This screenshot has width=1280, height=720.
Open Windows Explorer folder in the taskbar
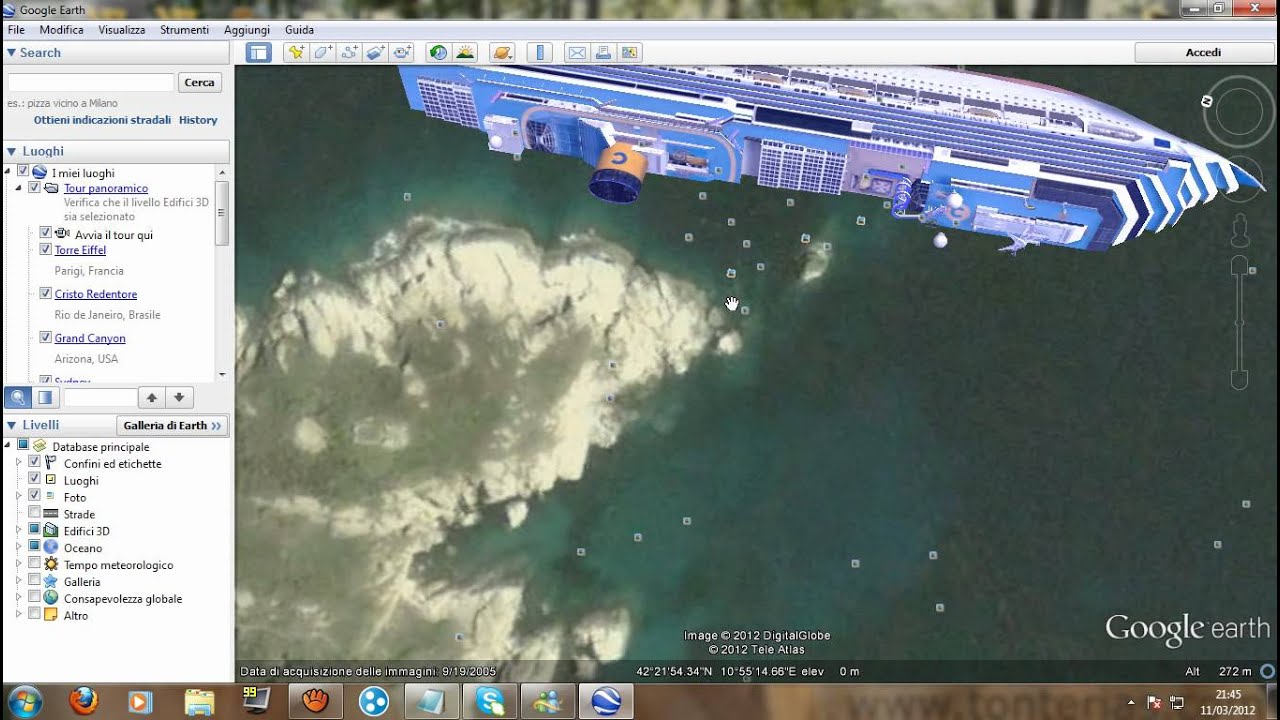[x=200, y=701]
